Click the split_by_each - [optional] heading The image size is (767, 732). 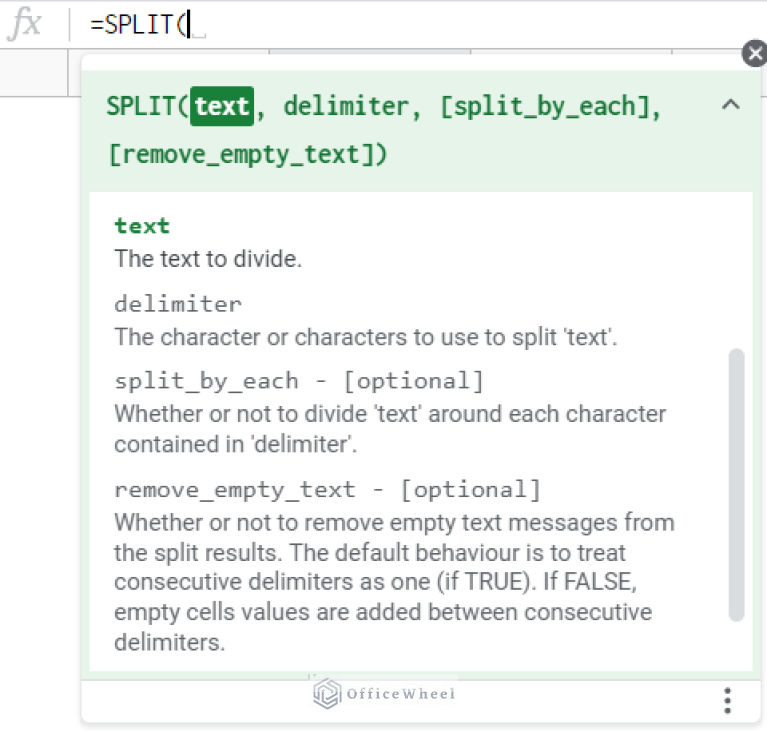click(x=299, y=381)
